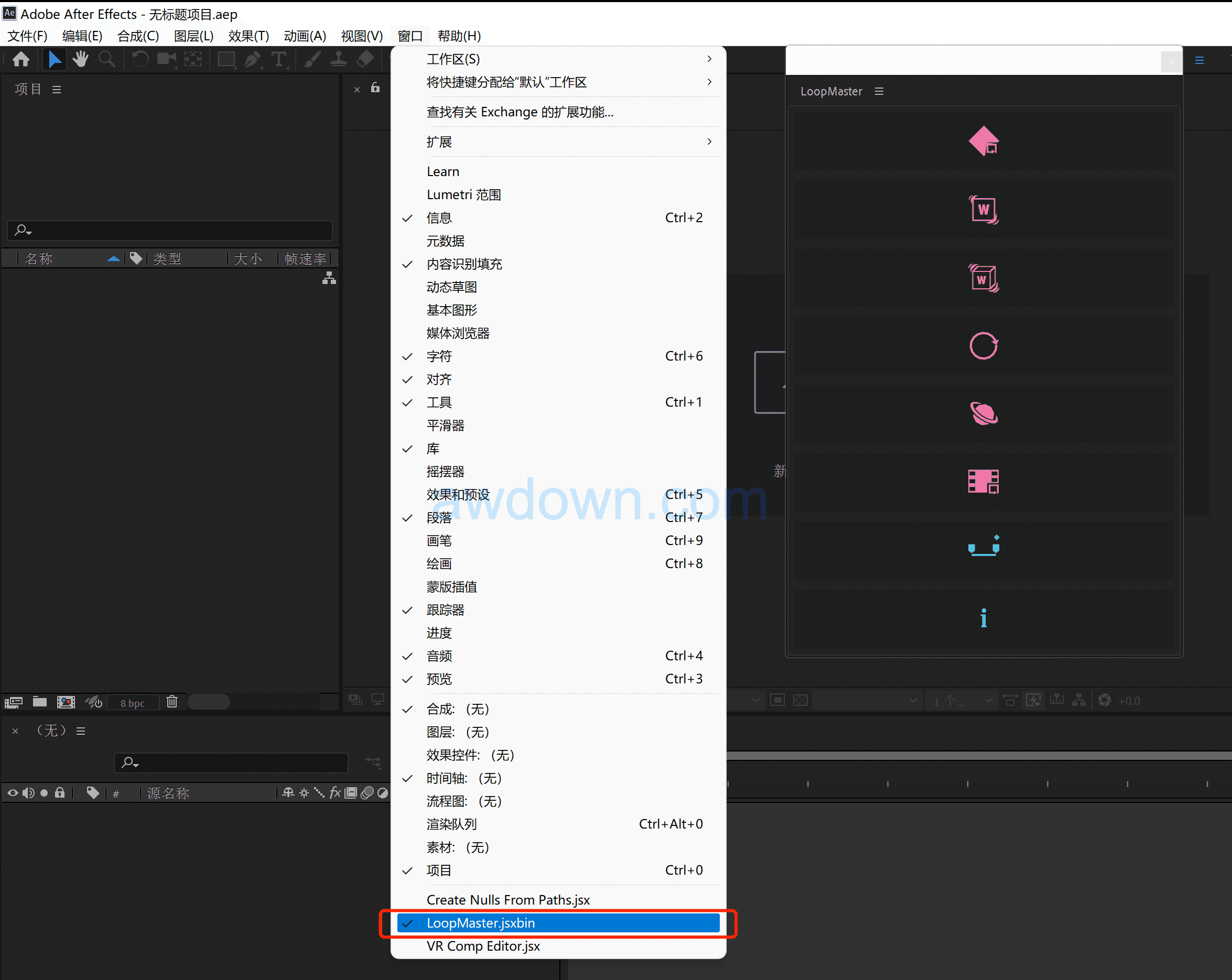Choose 效果和预设 from the window menu

point(458,495)
